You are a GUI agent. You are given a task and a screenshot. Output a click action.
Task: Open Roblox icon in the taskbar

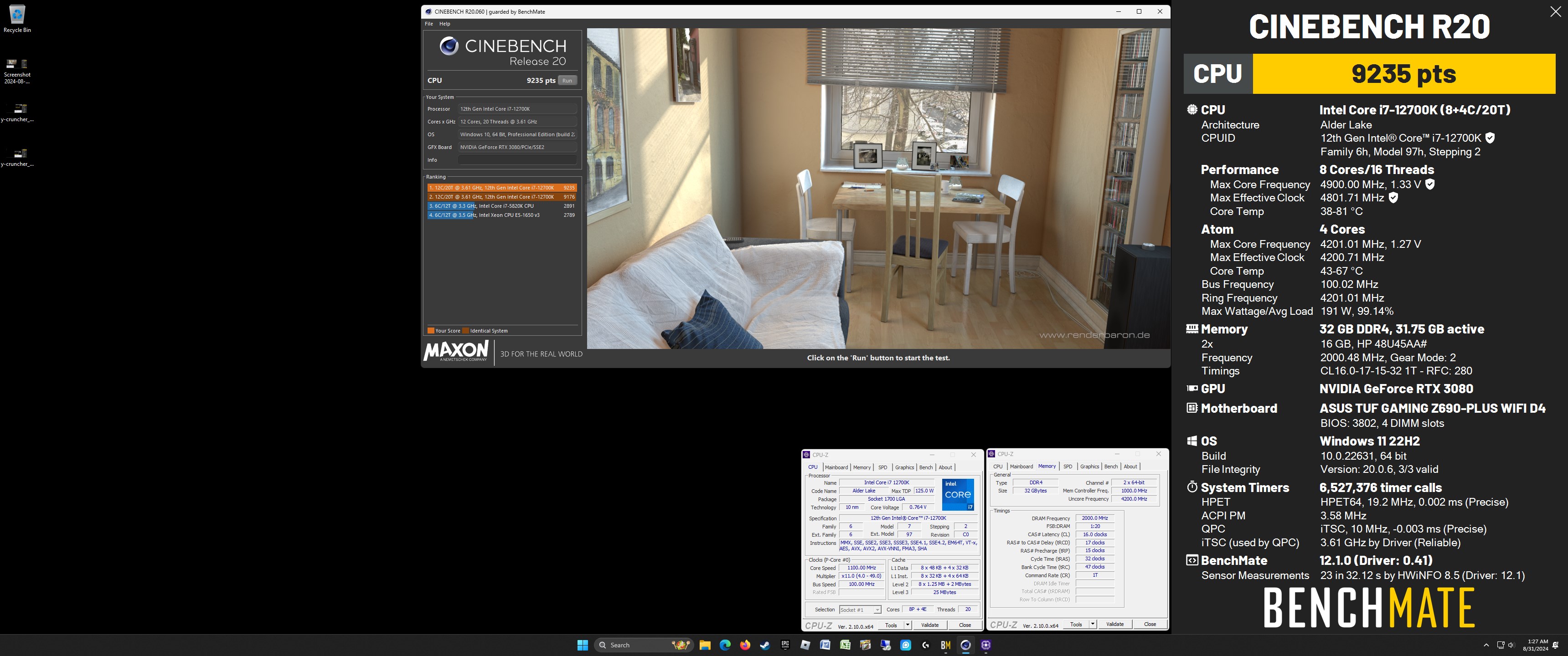[x=805, y=645]
